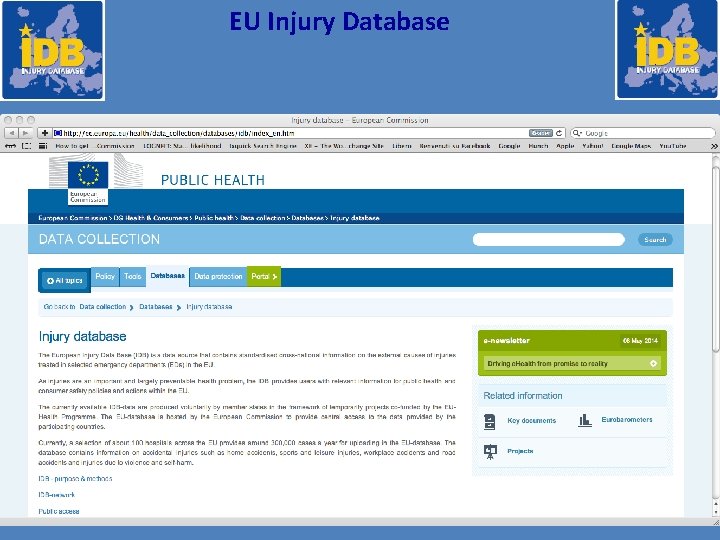Open the Eurobarometers link
This screenshot has width=720, height=540.
[627, 420]
